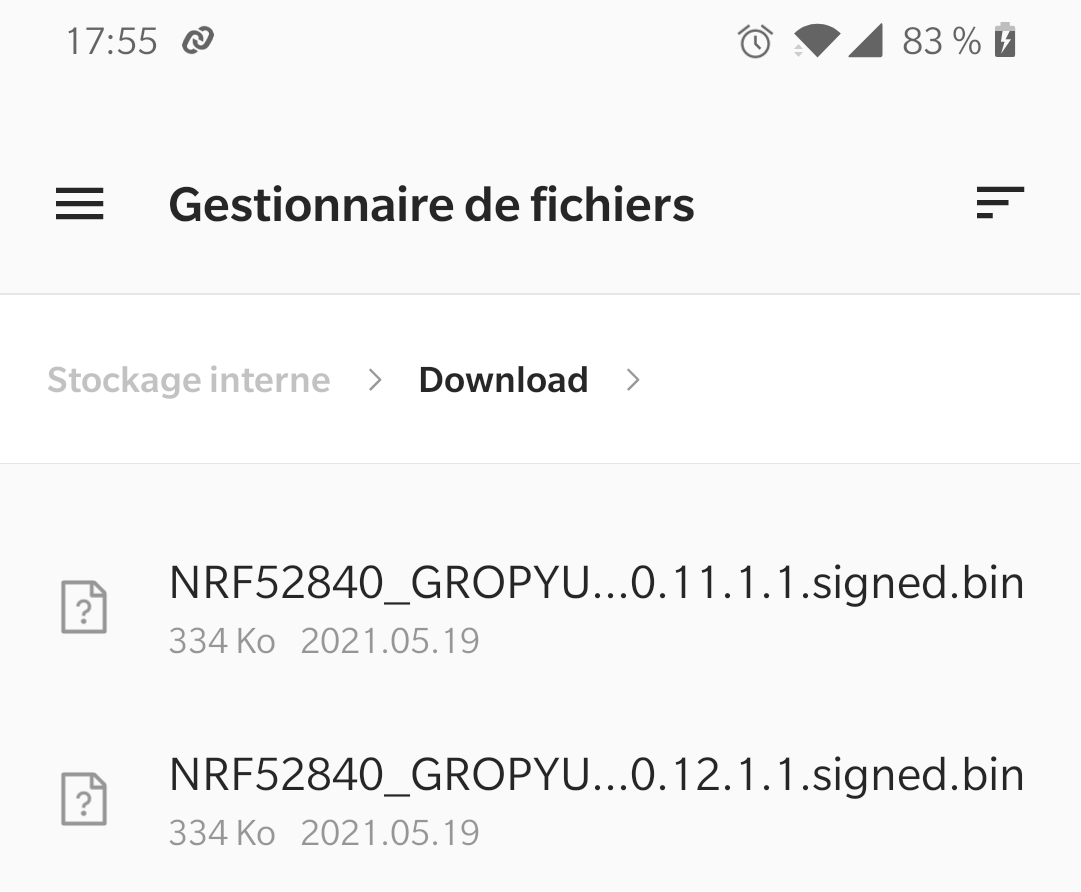Click chevron after Stockage interne

375,380
